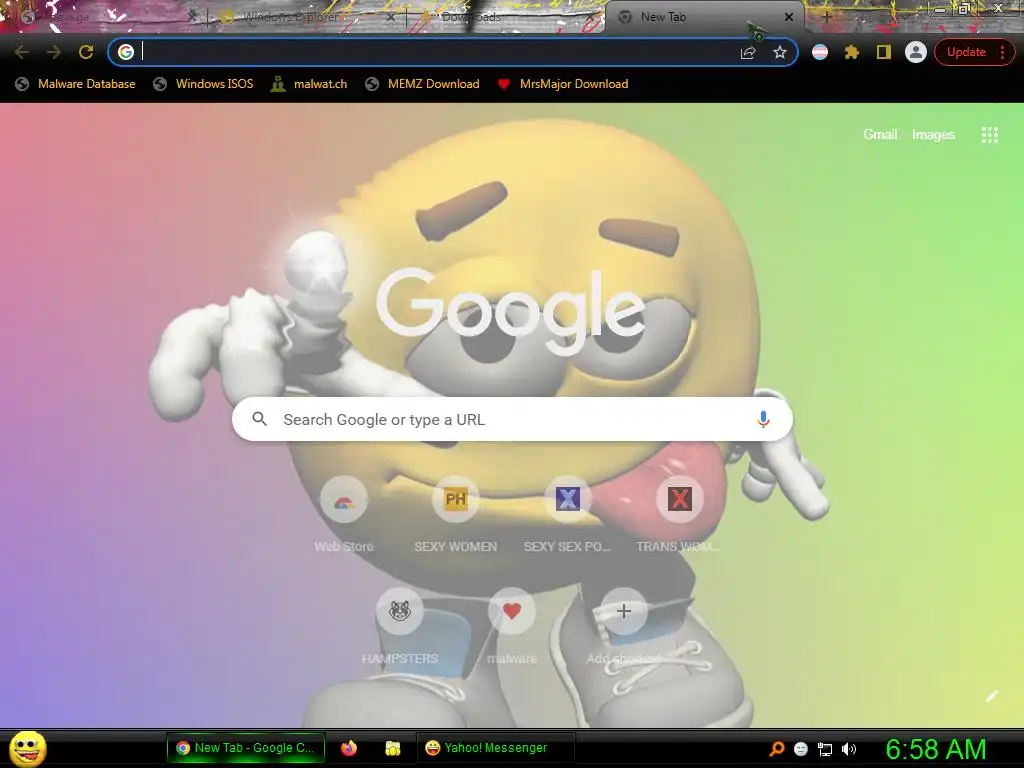
Task: Click the magnifier icon in the search box
Action: click(x=259, y=419)
